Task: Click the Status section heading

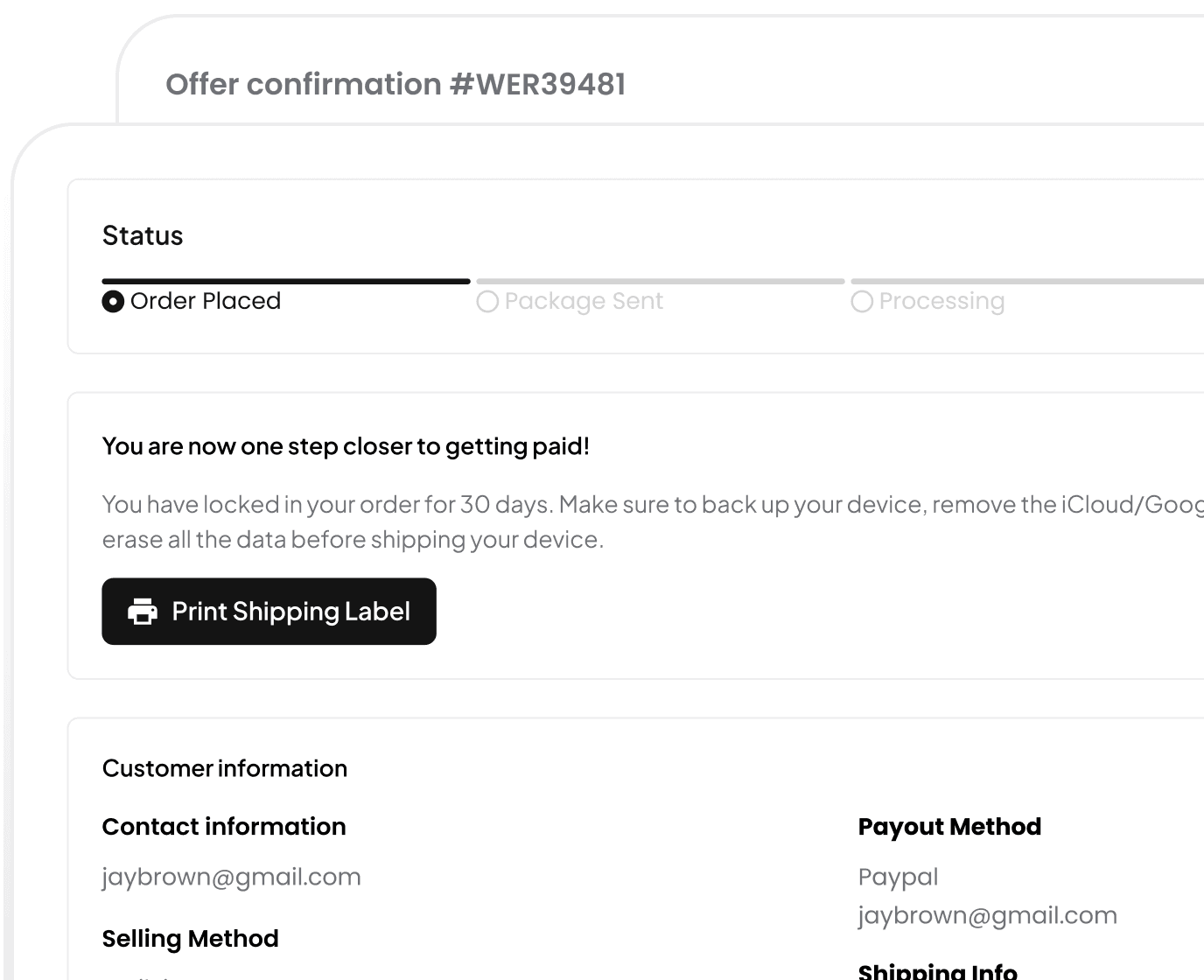Action: tap(143, 235)
